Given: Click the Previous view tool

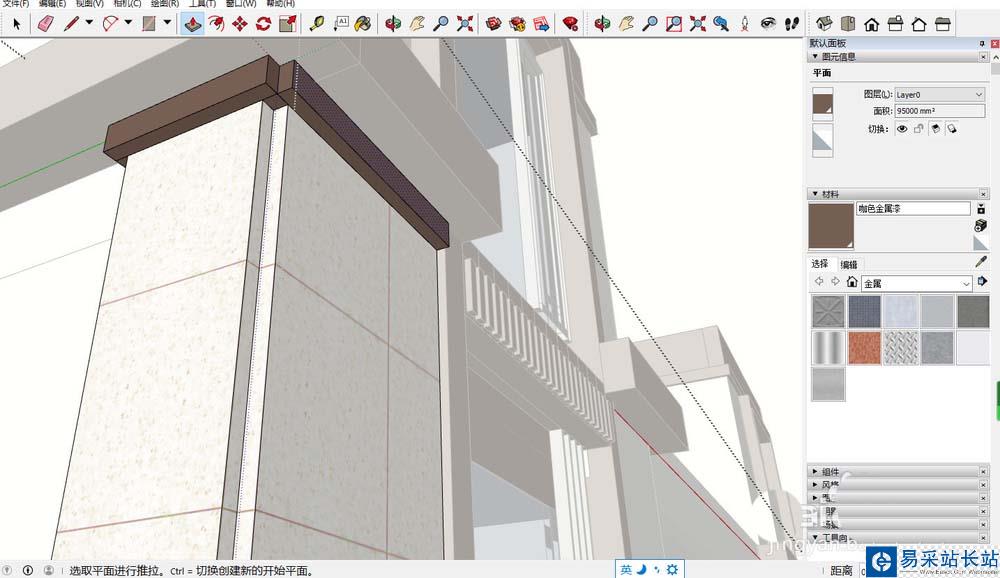Looking at the screenshot, I should (721, 24).
